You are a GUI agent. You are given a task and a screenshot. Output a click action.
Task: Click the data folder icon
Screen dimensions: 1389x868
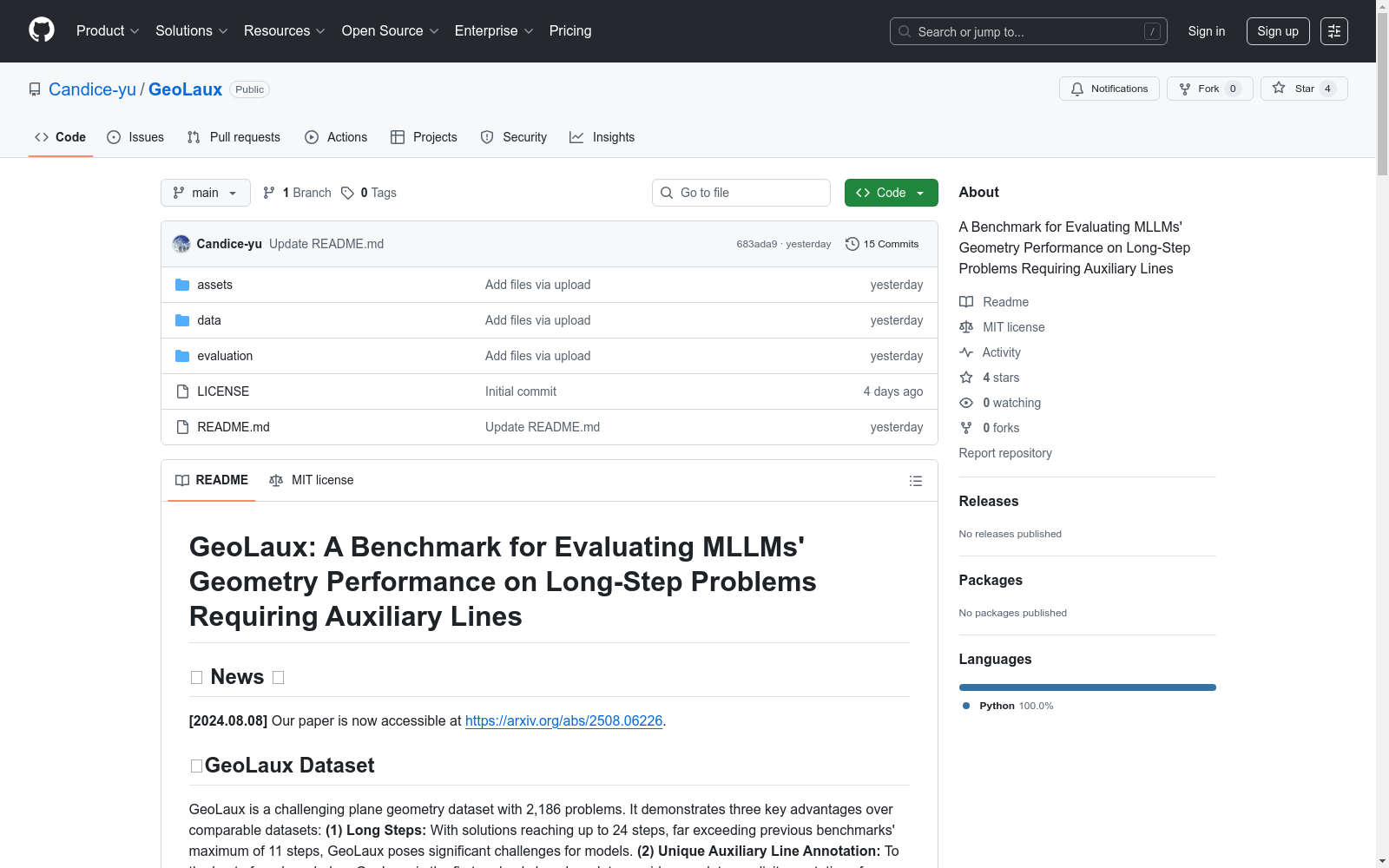point(182,320)
